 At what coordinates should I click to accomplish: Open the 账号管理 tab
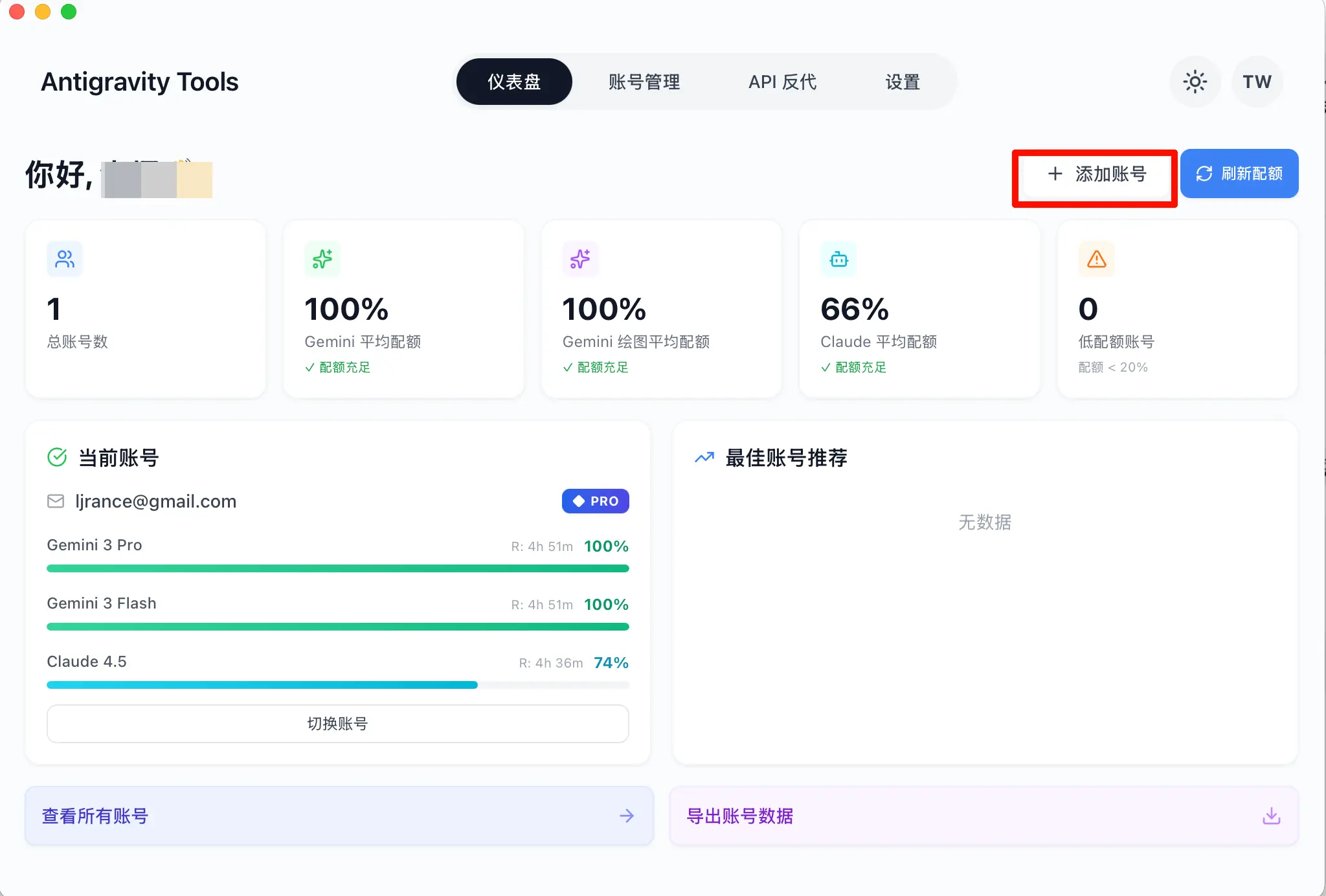click(x=644, y=82)
